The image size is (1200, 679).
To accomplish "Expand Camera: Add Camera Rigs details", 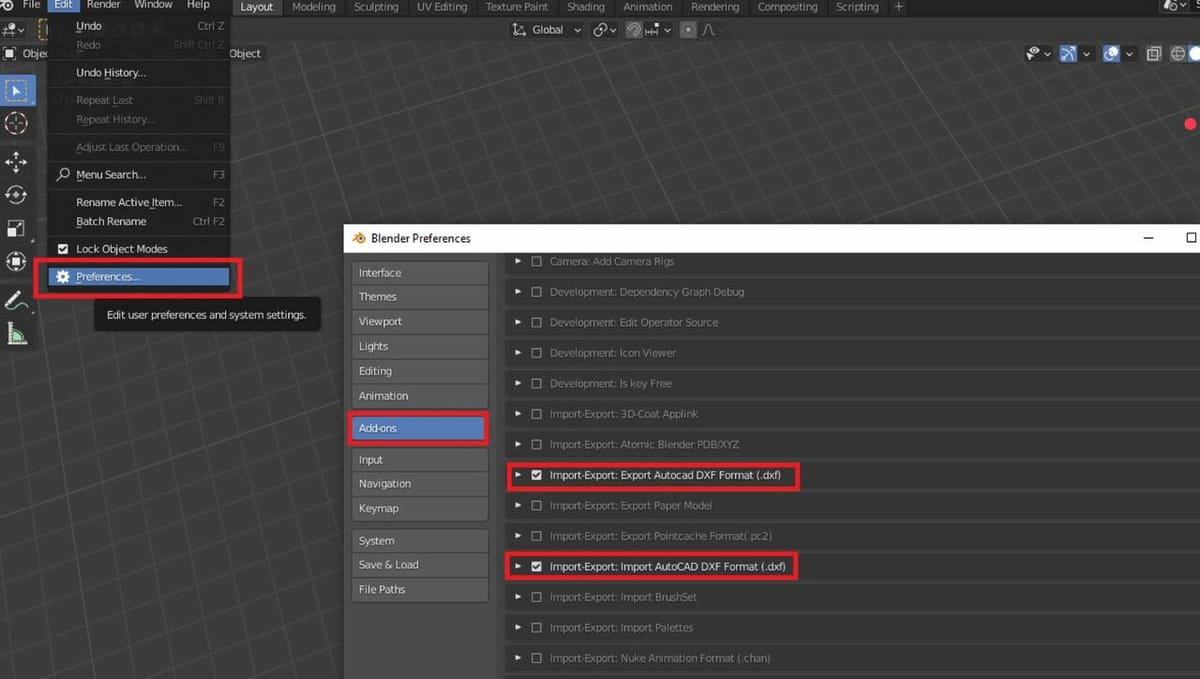I will (518, 262).
